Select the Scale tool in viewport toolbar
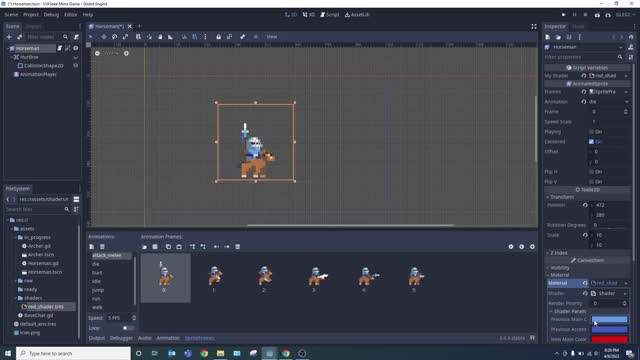Viewport: 640px width, 360px height. click(x=125, y=37)
